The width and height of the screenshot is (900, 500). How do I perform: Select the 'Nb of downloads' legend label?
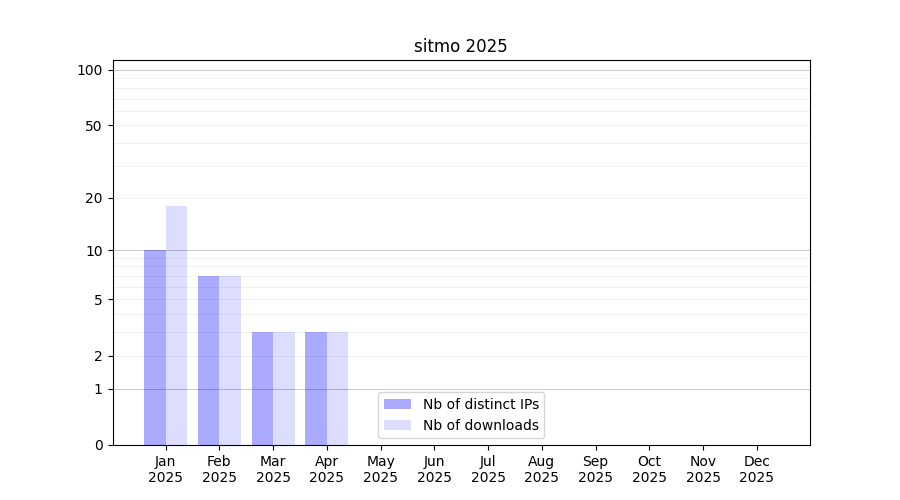pyautogui.click(x=481, y=425)
